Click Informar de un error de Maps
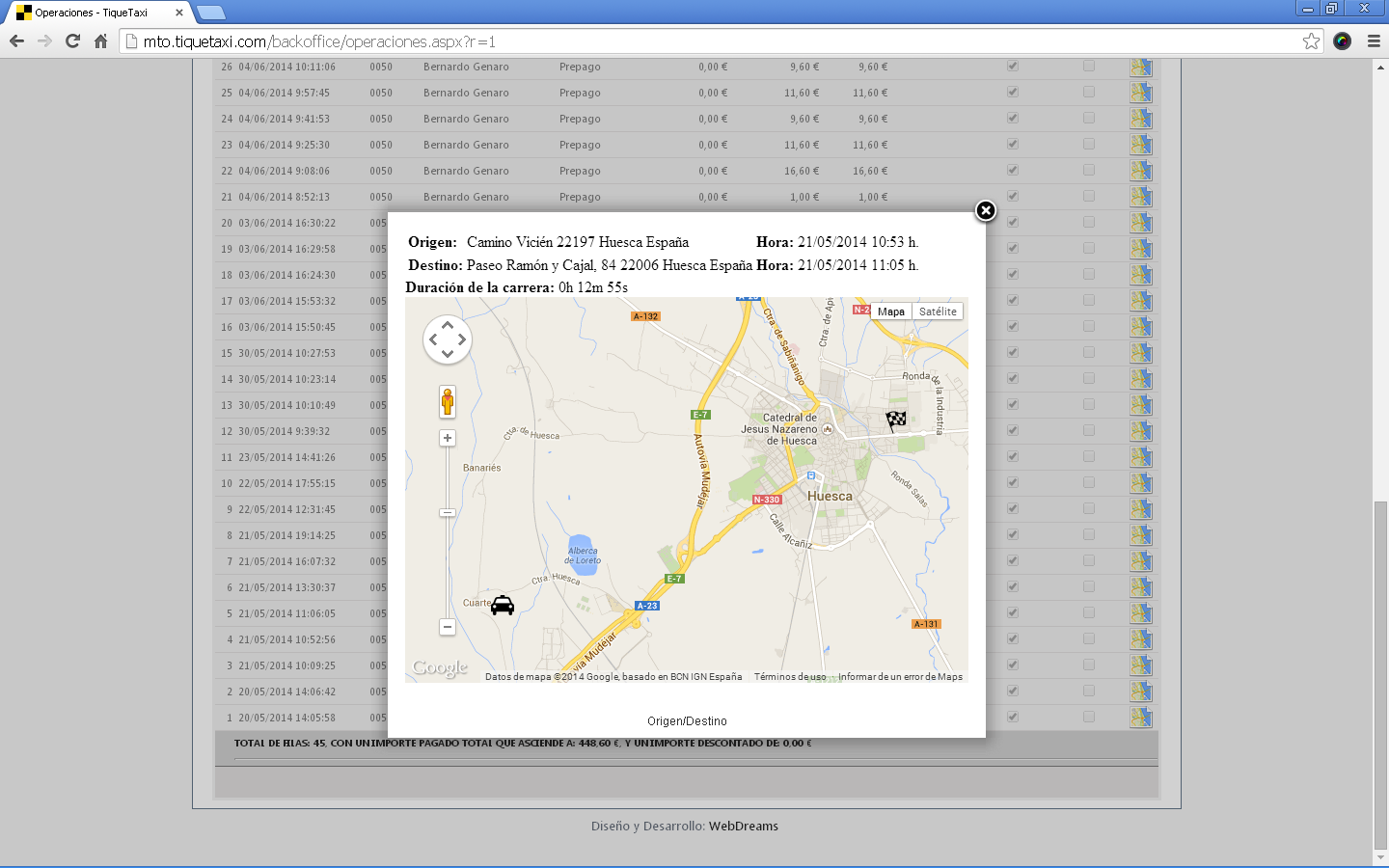The image size is (1389, 868). [900, 677]
